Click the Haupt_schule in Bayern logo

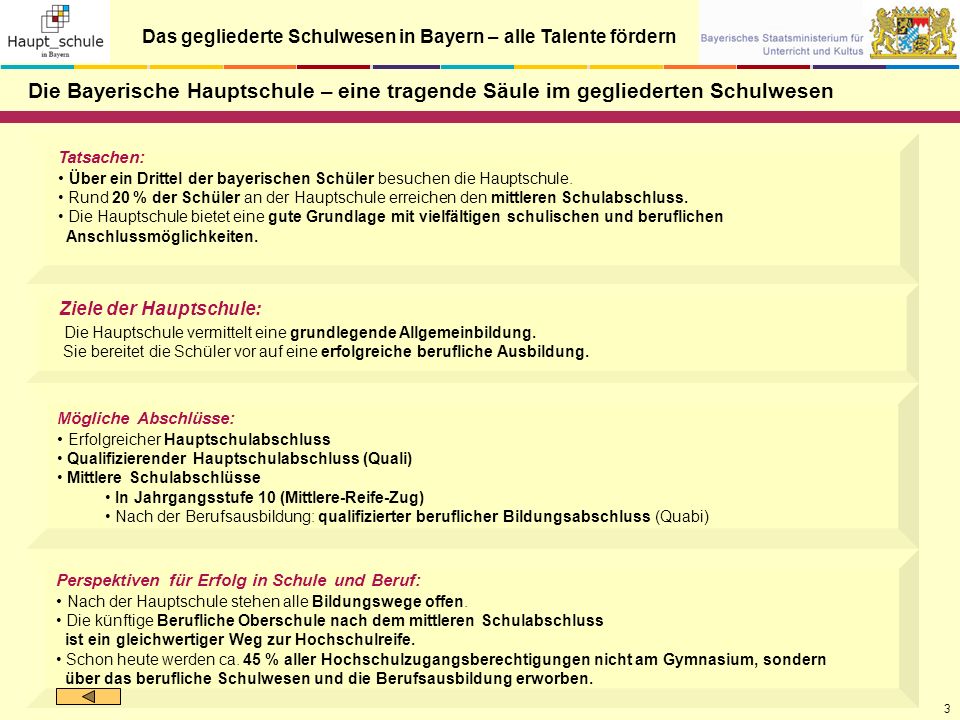pos(55,32)
